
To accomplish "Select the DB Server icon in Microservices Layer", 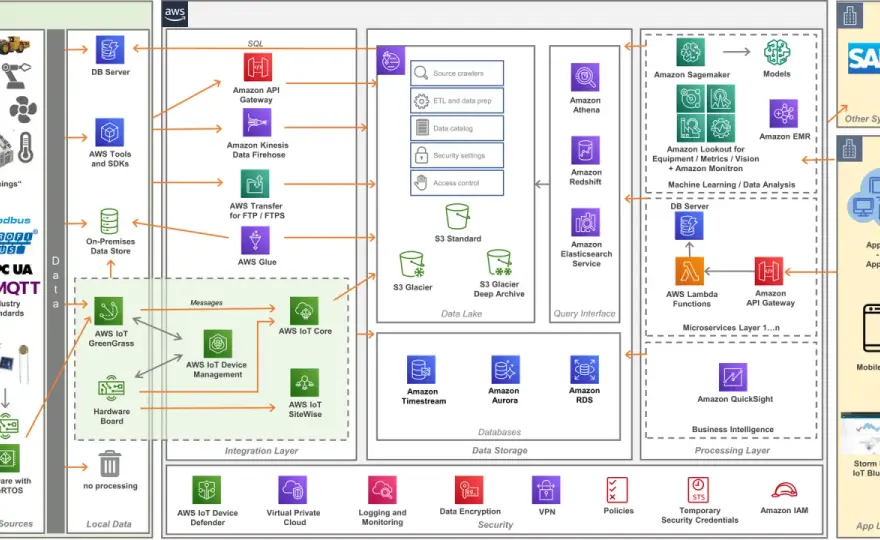I will click(689, 226).
